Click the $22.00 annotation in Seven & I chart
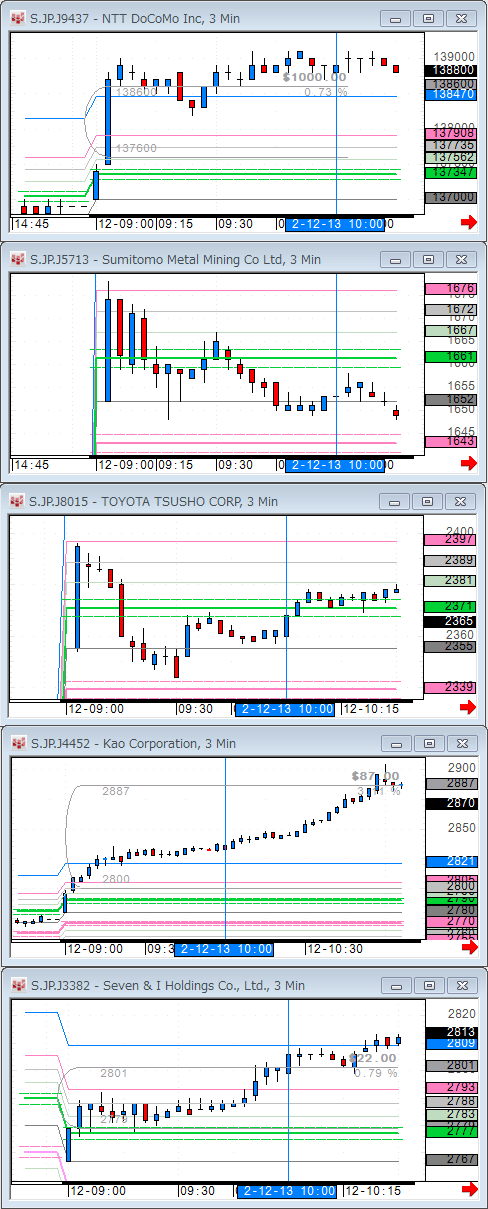The image size is (488, 1209). click(374, 1058)
